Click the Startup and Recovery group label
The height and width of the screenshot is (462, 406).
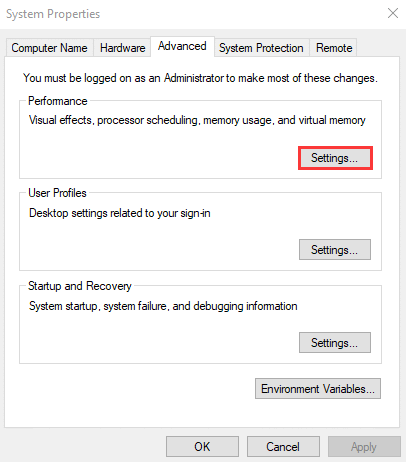[x=80, y=286]
